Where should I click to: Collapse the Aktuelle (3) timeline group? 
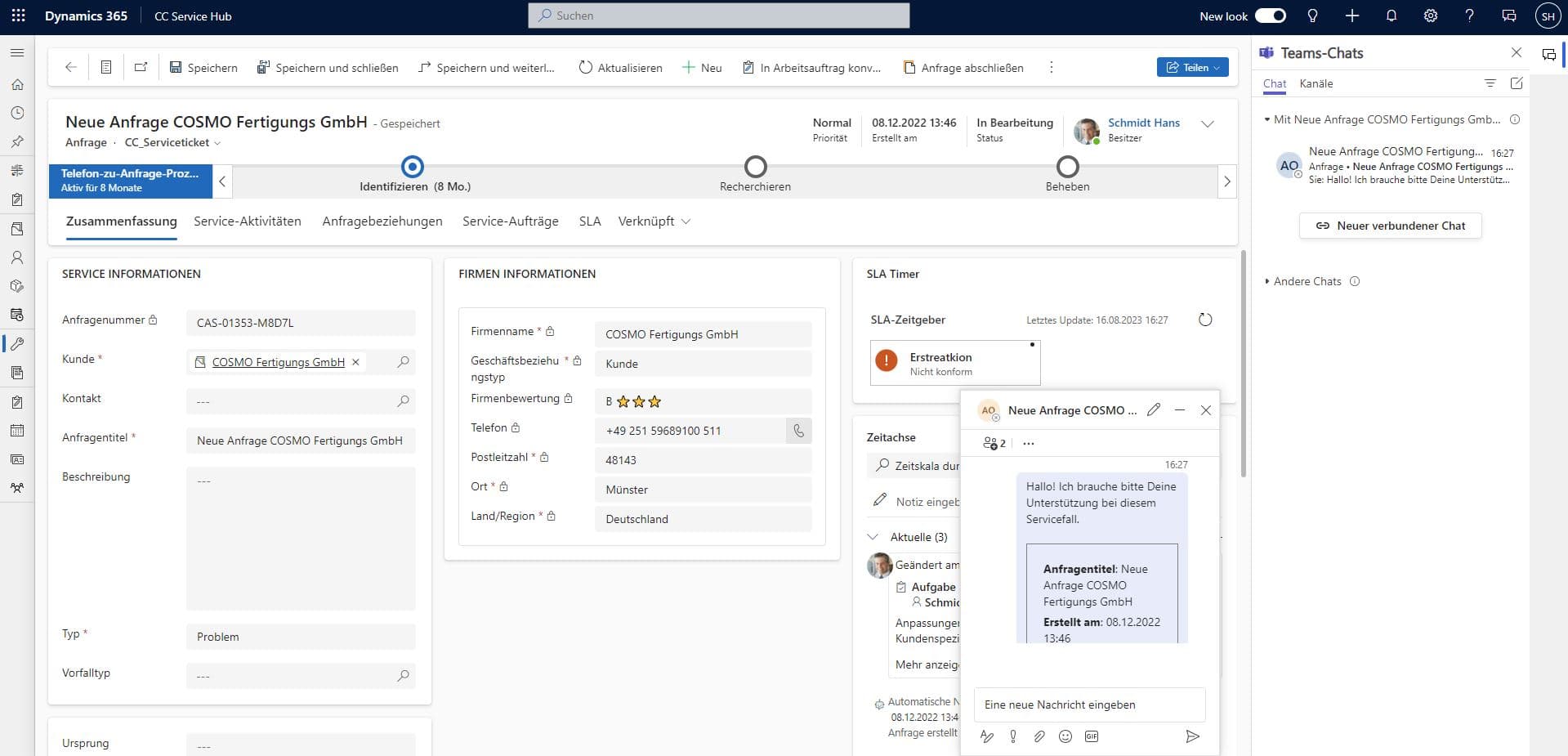873,537
